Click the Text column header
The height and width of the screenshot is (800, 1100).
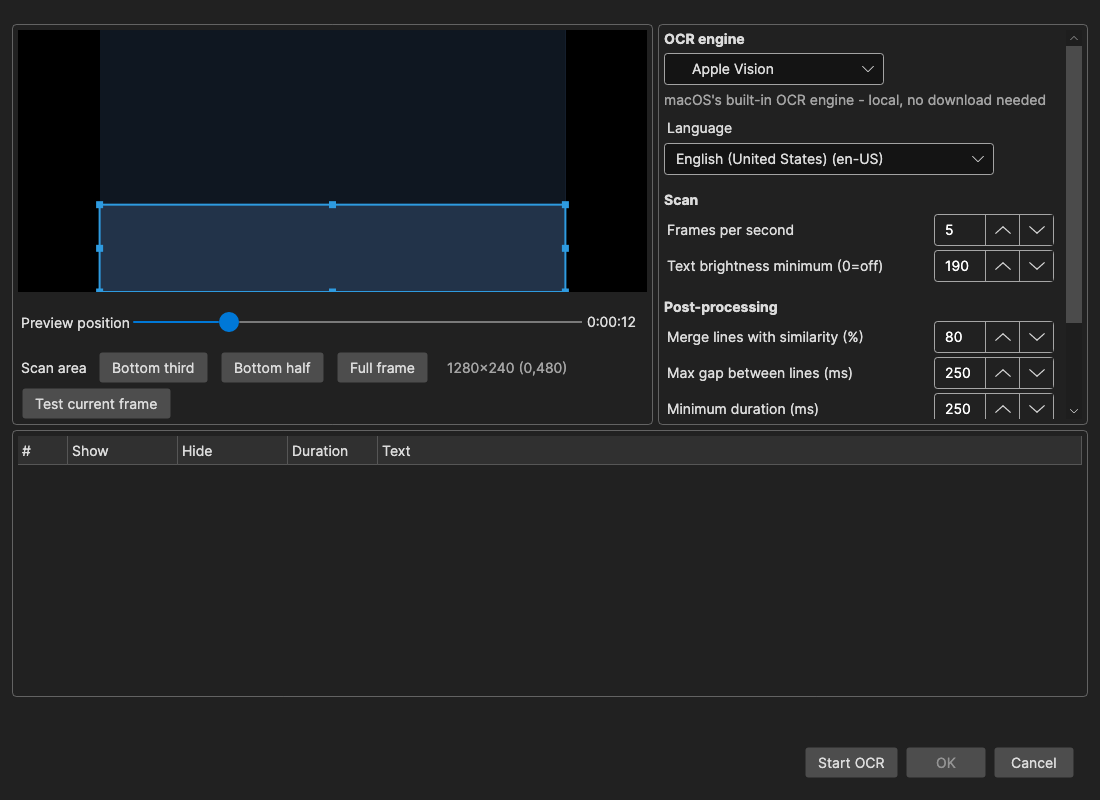(x=730, y=451)
